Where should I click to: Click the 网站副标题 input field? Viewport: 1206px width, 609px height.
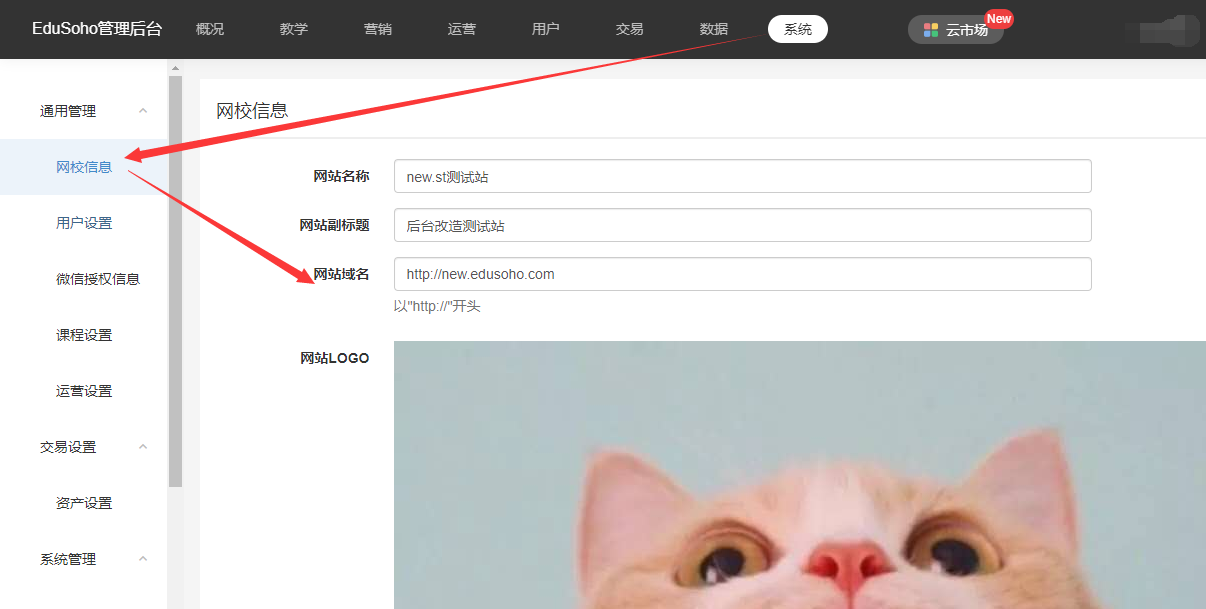pyautogui.click(x=742, y=225)
